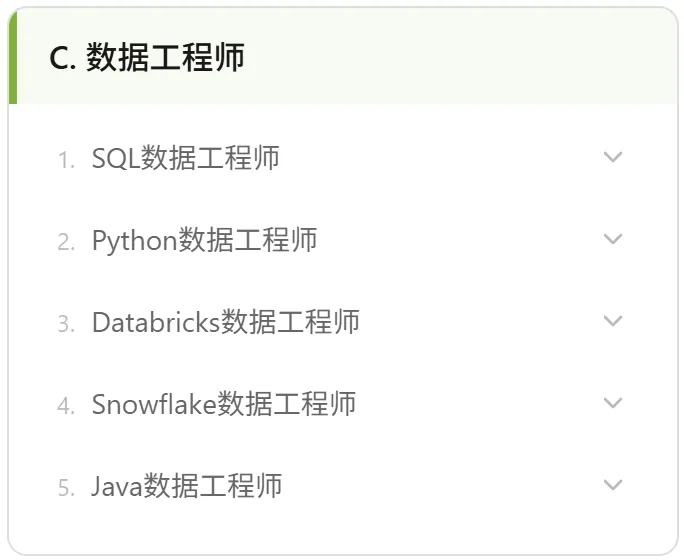Click list number 5 beside Java
The width and height of the screenshot is (684, 560).
66,488
